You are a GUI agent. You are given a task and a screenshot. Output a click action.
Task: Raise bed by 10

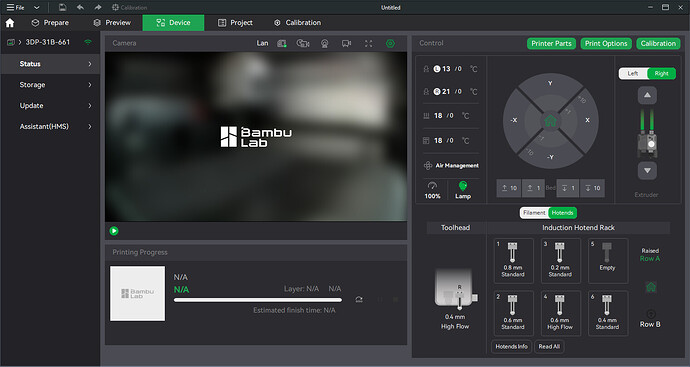[x=509, y=188]
